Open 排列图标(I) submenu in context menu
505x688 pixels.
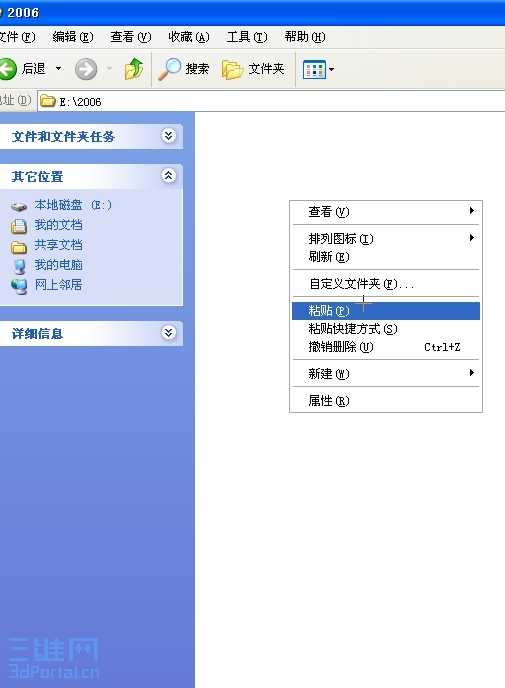pyautogui.click(x=386, y=239)
